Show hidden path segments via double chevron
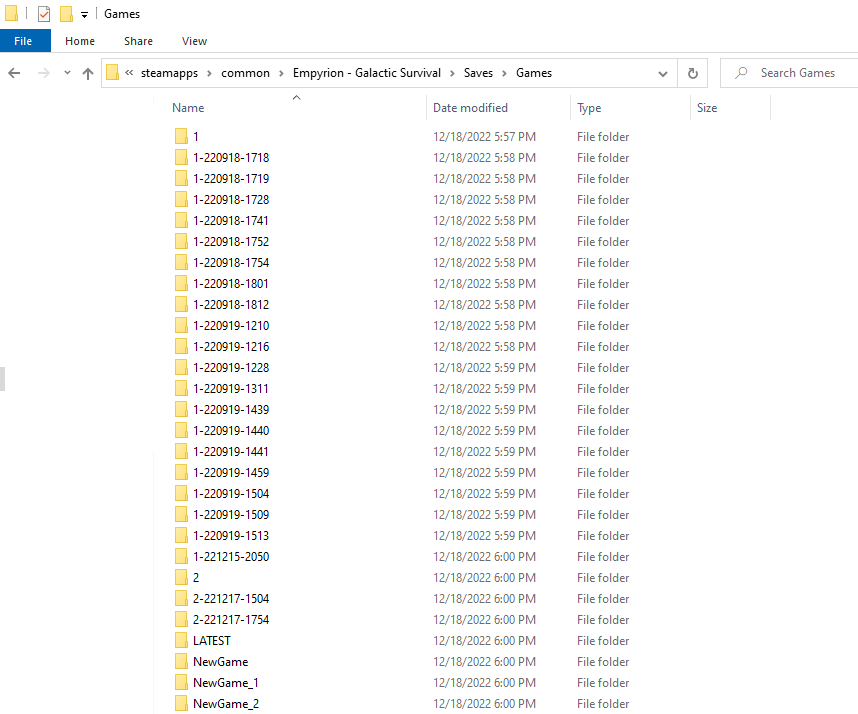Viewport: 858px width, 714px height. 129,73
